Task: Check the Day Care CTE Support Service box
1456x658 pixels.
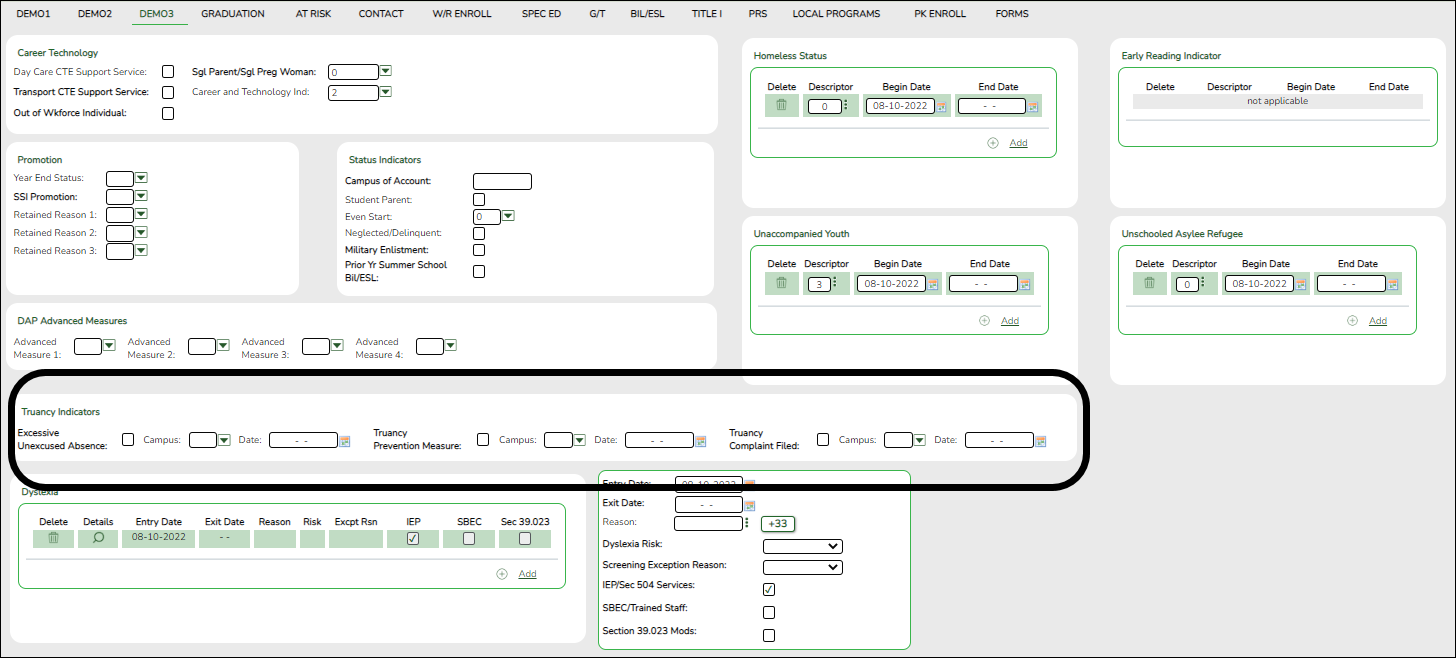Action: [x=167, y=71]
